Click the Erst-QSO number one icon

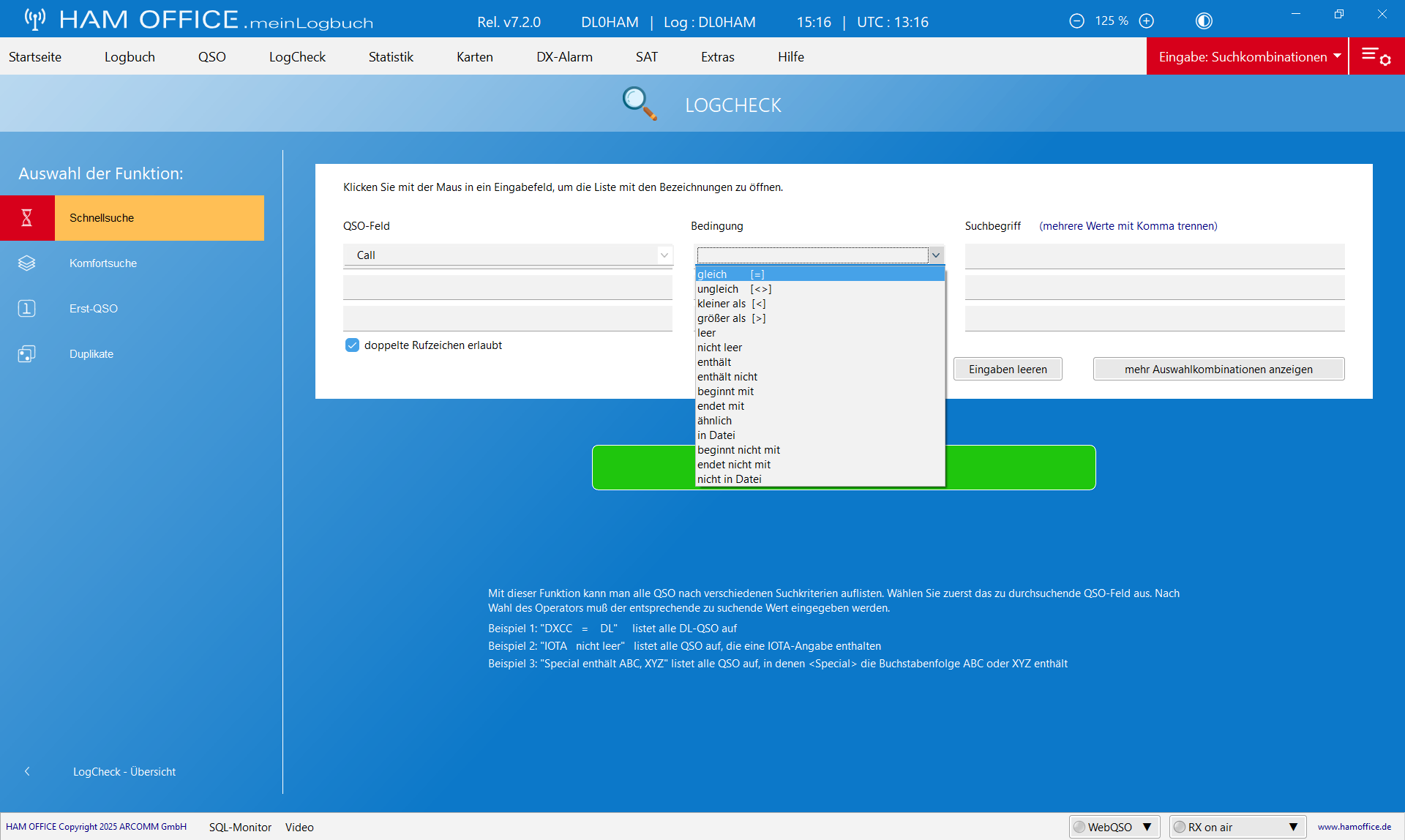(x=27, y=309)
